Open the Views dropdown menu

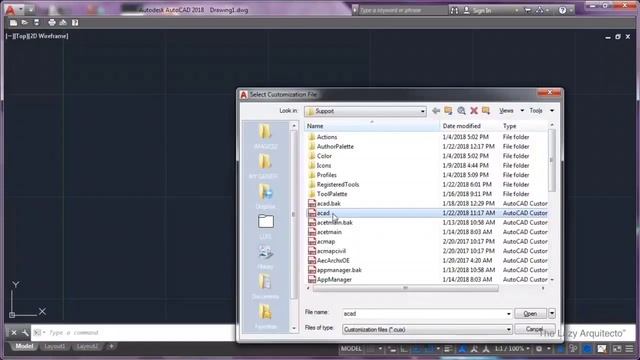coord(511,111)
